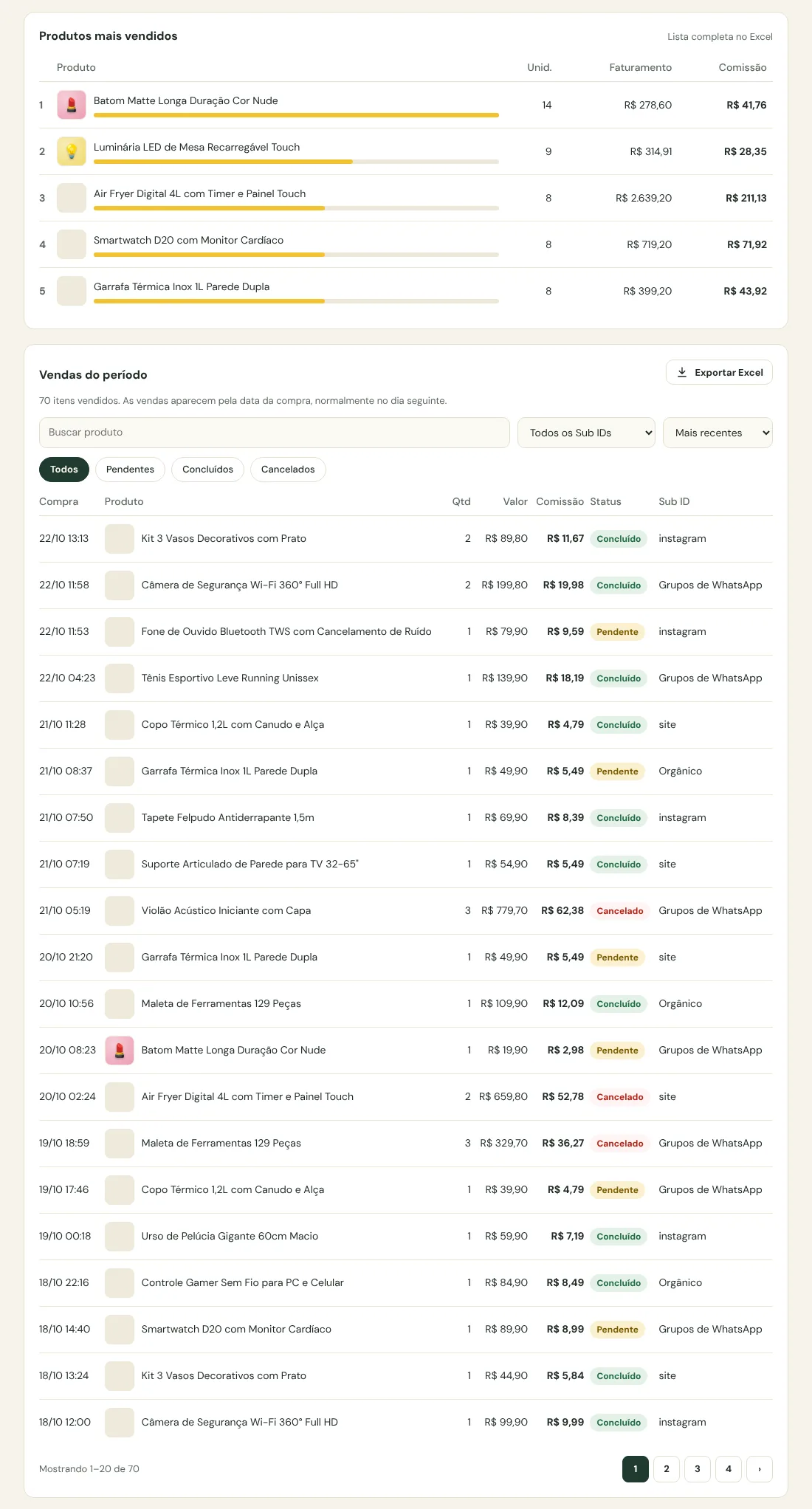This screenshot has width=812, height=1509.
Task: Show only Concluídos sales
Action: [x=207, y=470]
